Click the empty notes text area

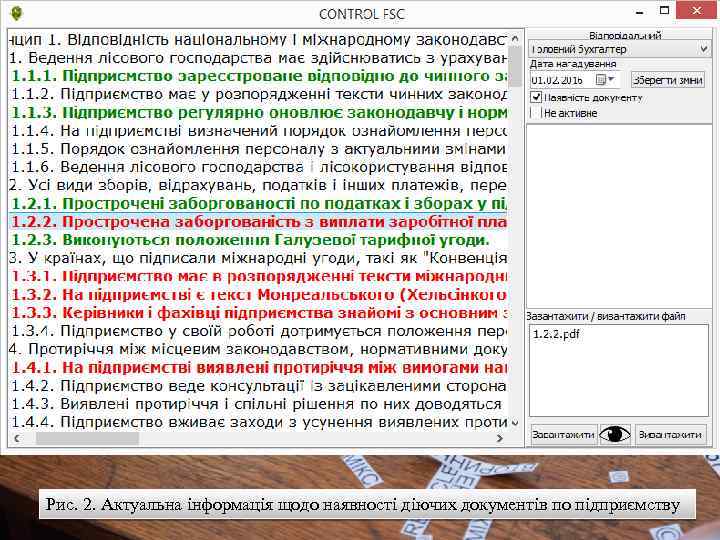point(619,216)
